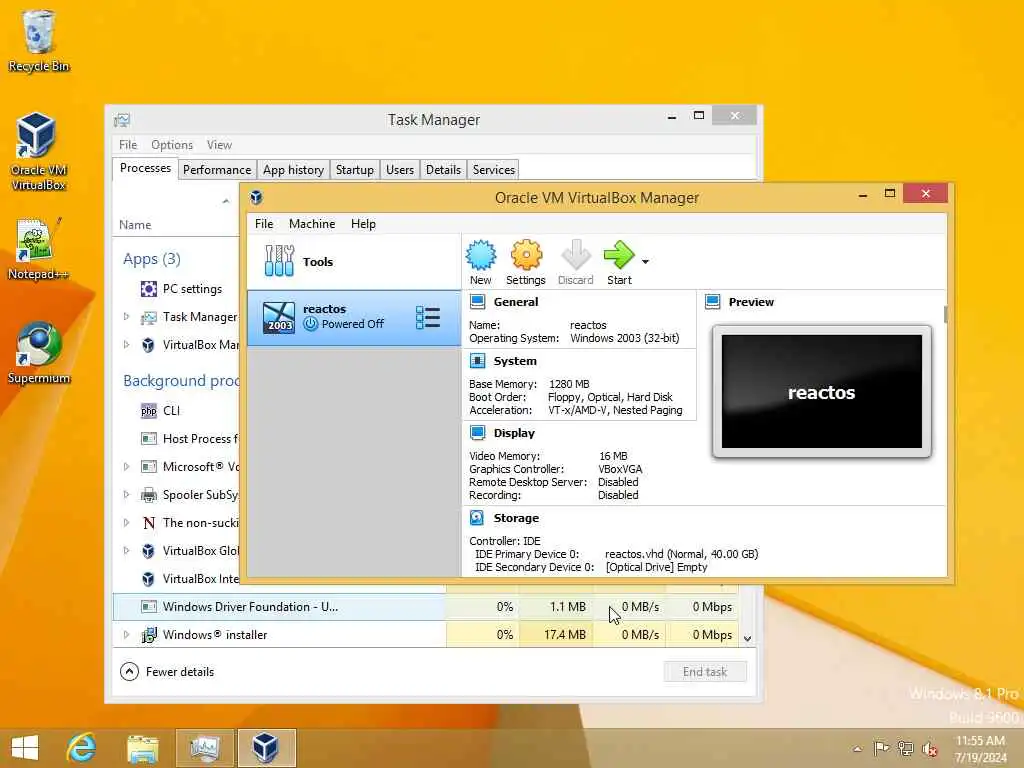
Task: Switch to the Users tab
Action: (x=400, y=170)
